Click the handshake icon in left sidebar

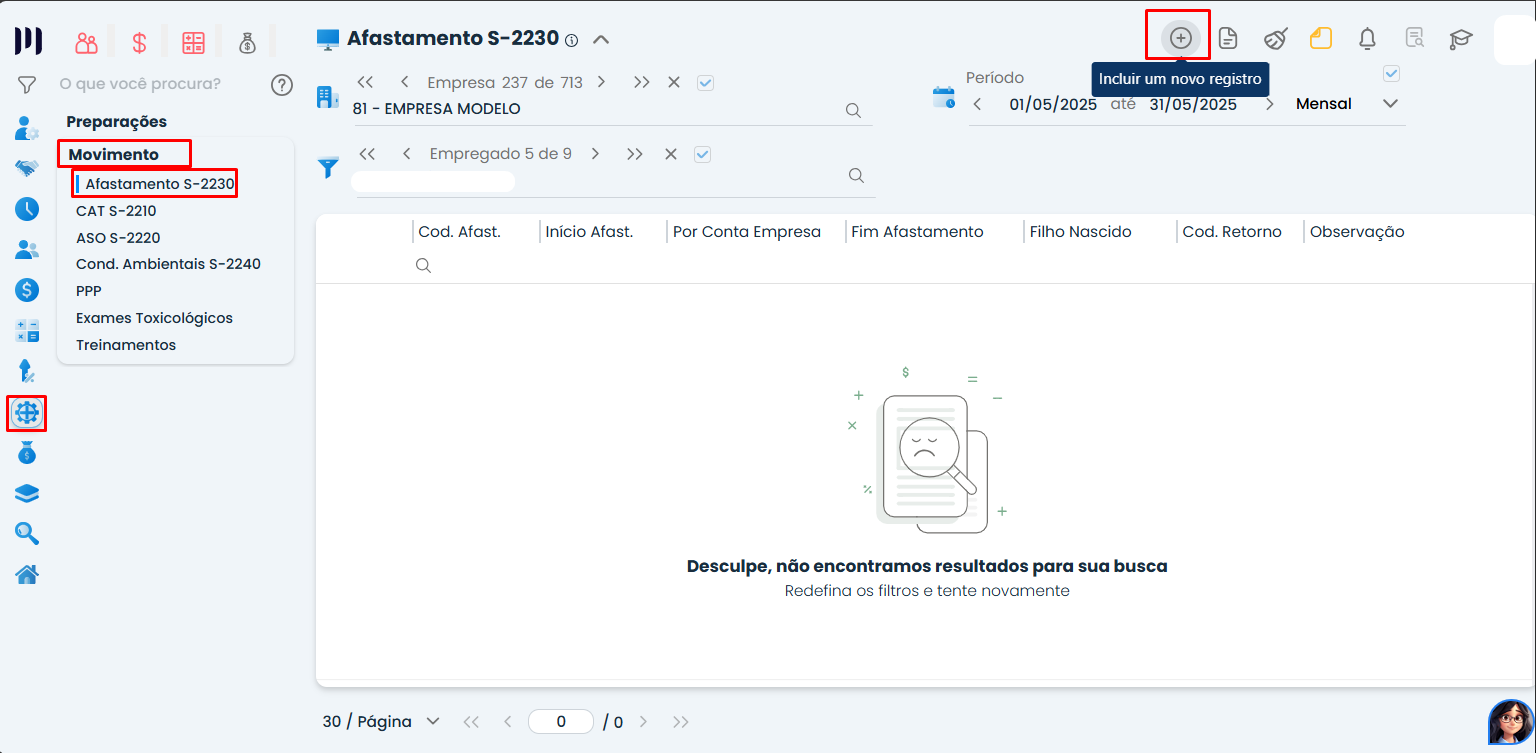click(x=27, y=168)
